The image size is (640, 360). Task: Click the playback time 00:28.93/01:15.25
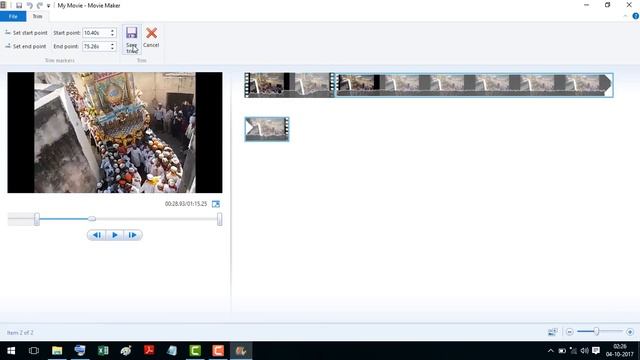[x=186, y=204]
